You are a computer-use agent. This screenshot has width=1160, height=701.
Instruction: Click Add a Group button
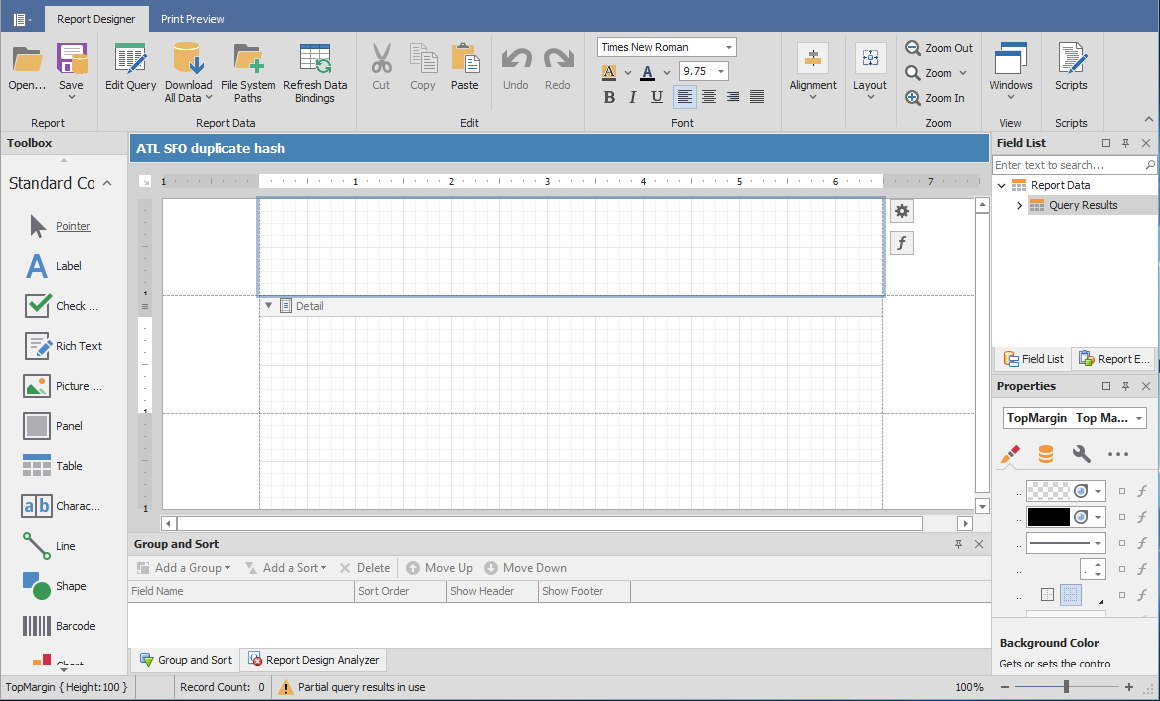pyautogui.click(x=184, y=567)
